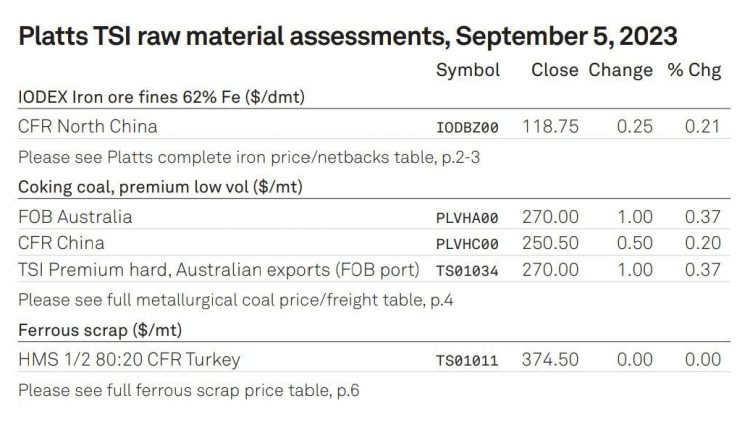This screenshot has height=430, width=750.
Task: Click the HMS 1/2 80:20 CFR Turkey row
Action: point(374,360)
